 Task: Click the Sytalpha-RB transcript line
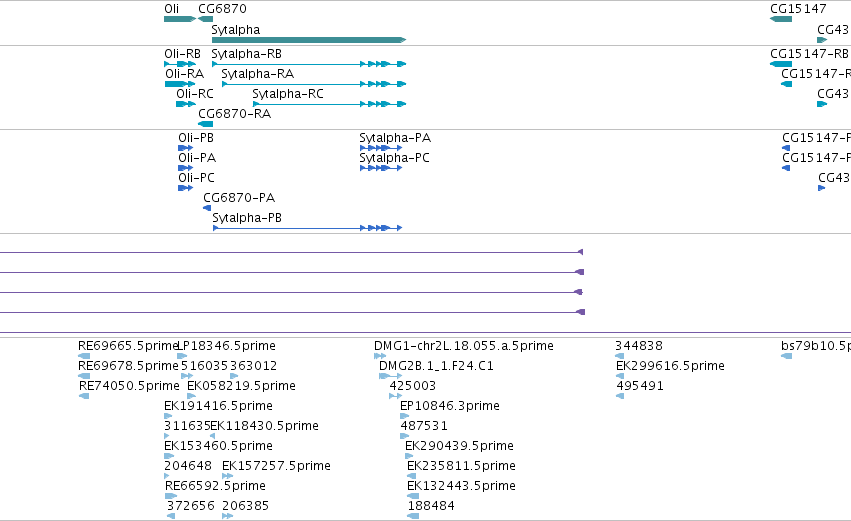(x=309, y=64)
